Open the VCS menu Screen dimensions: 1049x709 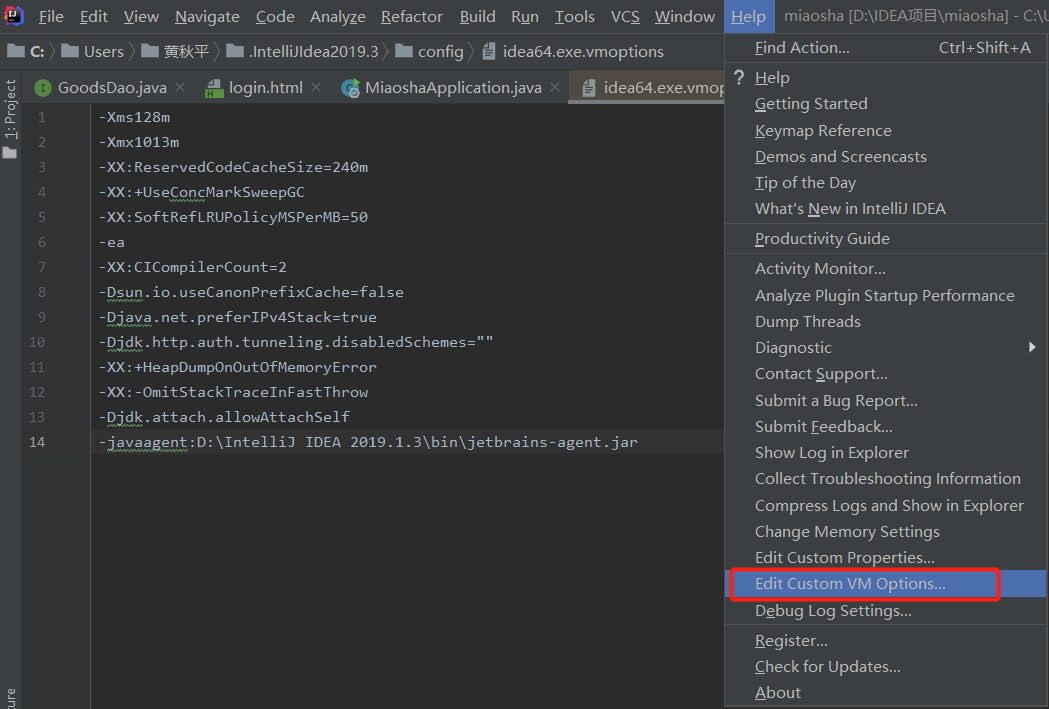tap(626, 16)
